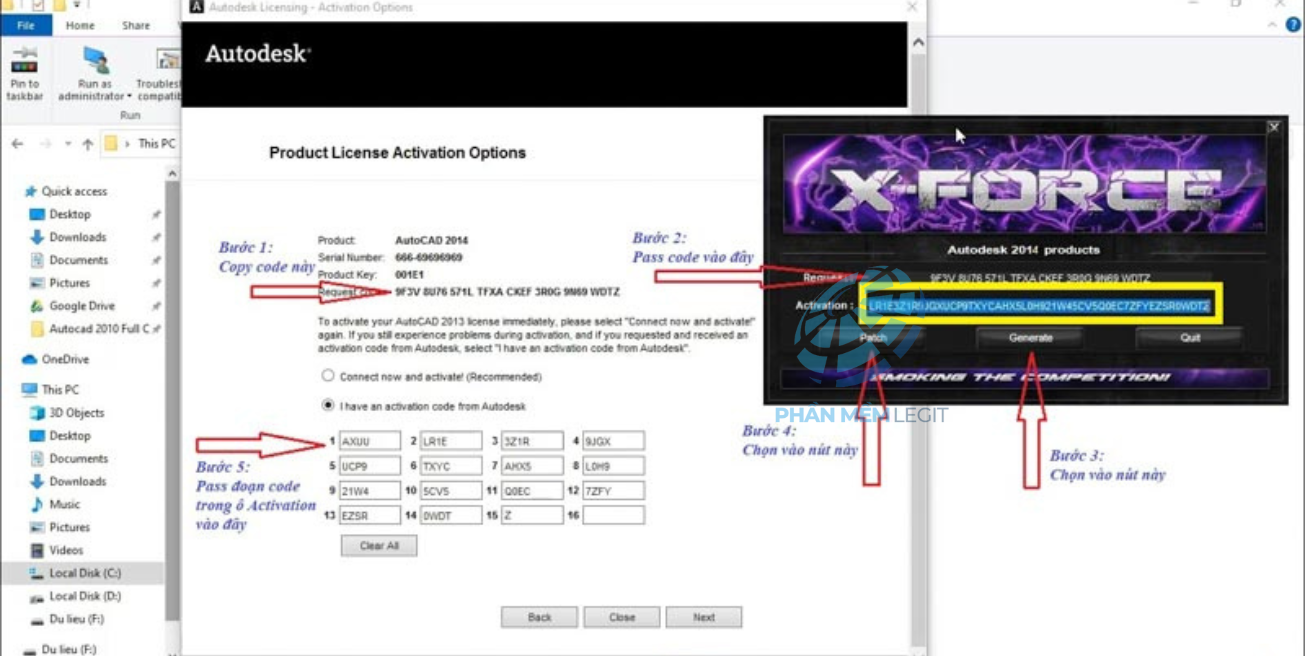The width and height of the screenshot is (1305, 656).
Task: Click This PC in the address bar
Action: [x=156, y=144]
